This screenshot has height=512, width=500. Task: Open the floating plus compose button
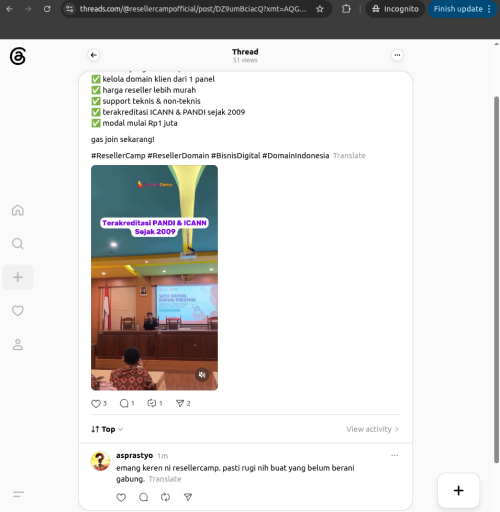click(458, 490)
